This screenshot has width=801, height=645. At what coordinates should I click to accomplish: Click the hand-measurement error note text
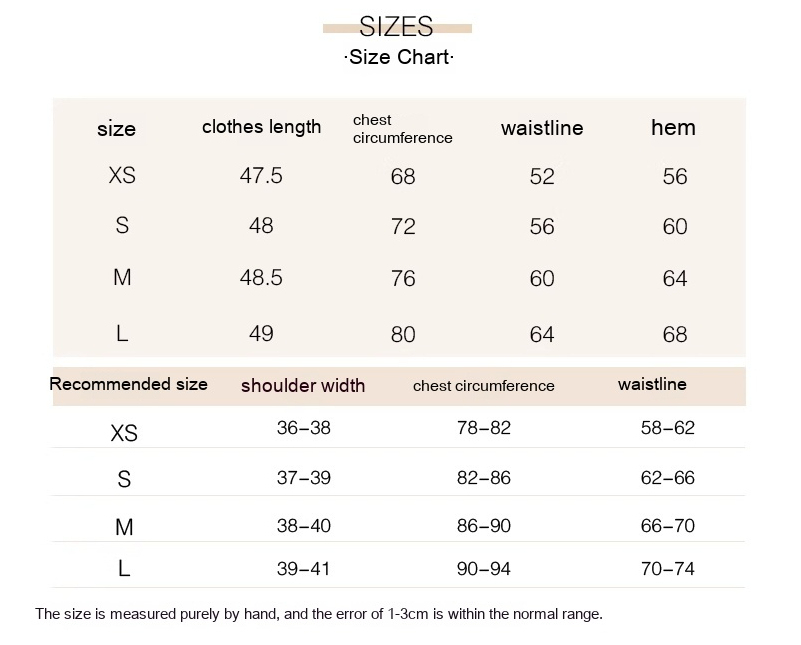click(x=319, y=614)
